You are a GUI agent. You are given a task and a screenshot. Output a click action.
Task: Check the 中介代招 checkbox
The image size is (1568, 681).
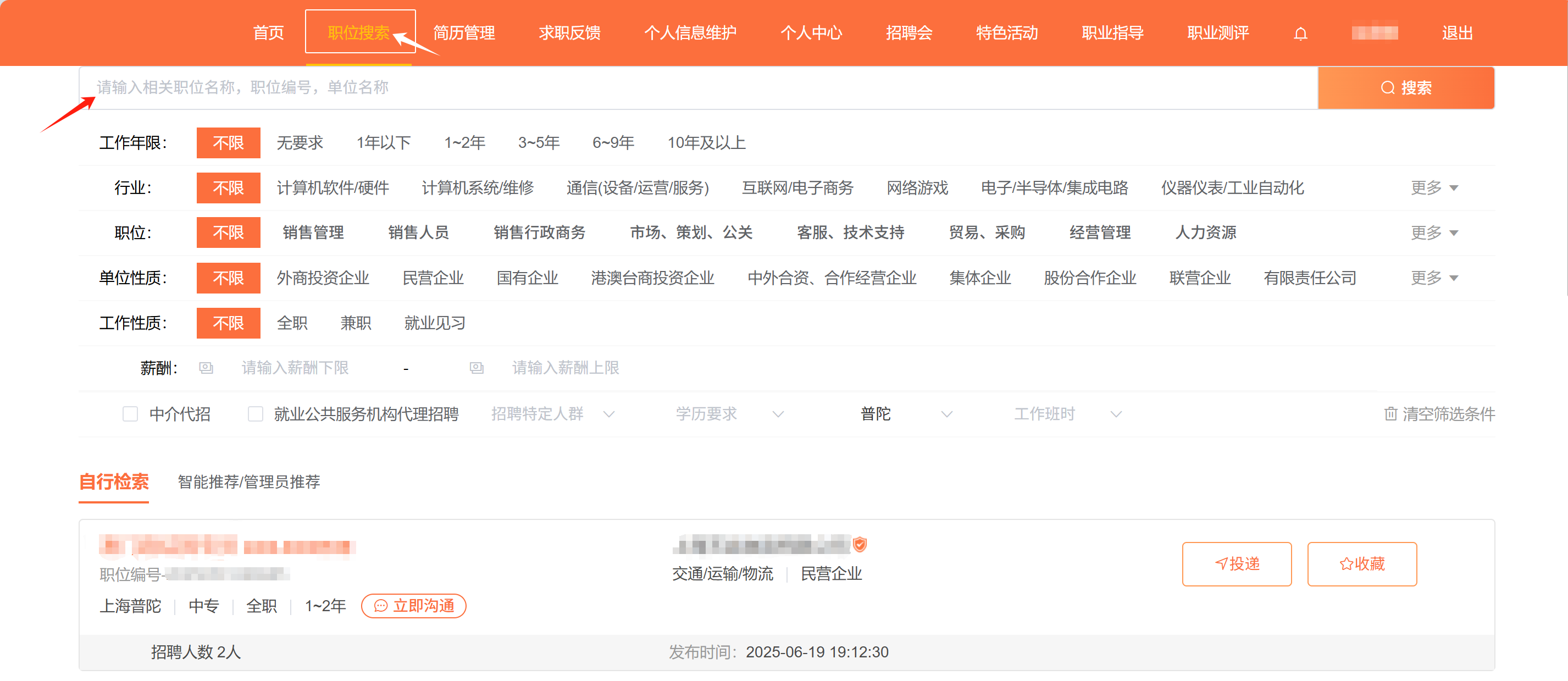pos(130,414)
